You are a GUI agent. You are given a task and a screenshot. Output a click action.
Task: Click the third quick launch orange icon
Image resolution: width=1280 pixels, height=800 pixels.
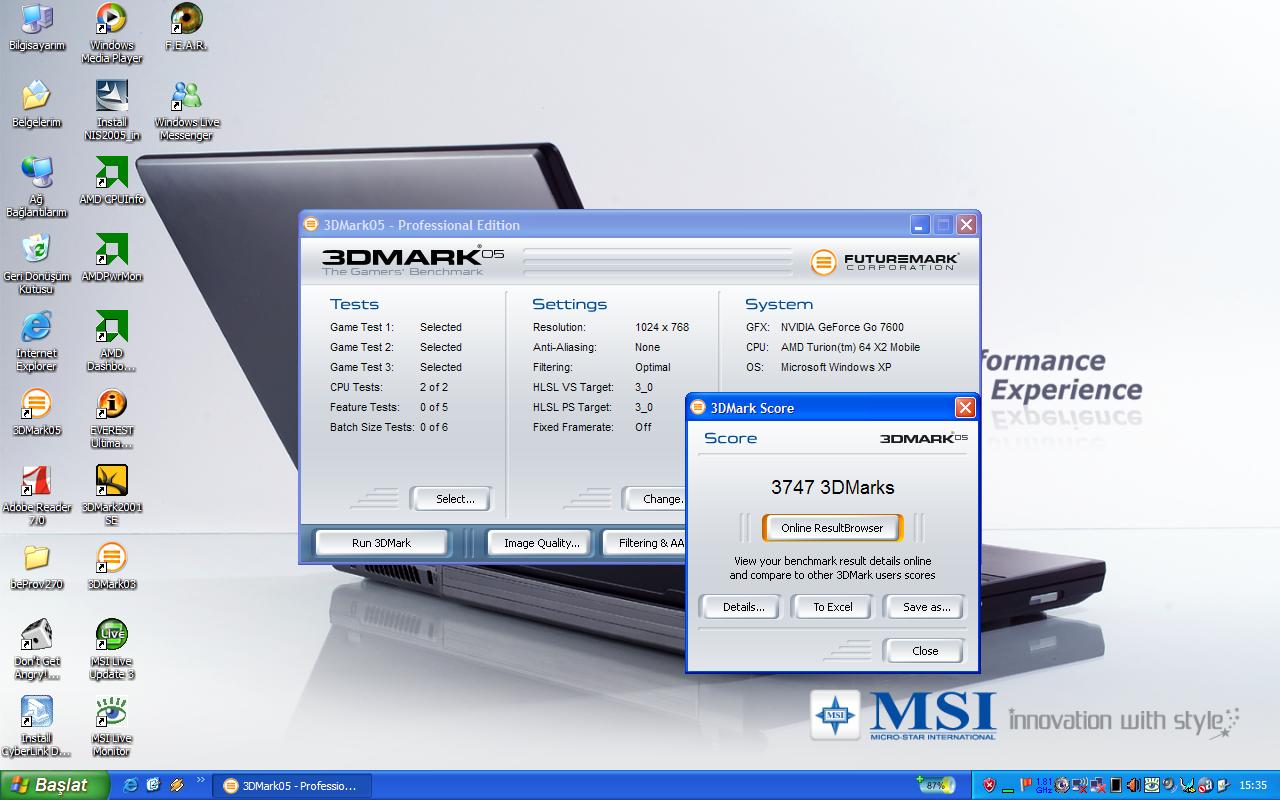point(177,785)
